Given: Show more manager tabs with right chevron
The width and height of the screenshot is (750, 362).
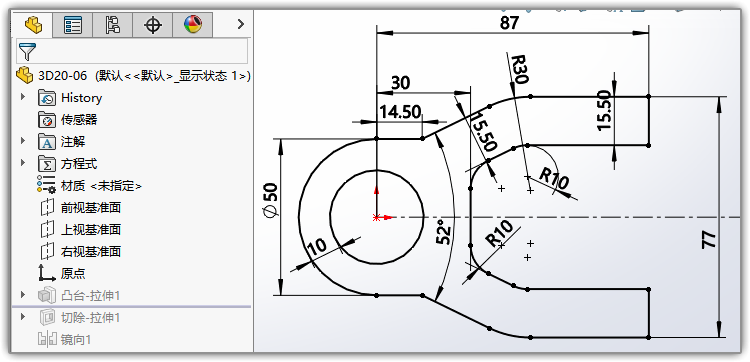Looking at the screenshot, I should (241, 24).
